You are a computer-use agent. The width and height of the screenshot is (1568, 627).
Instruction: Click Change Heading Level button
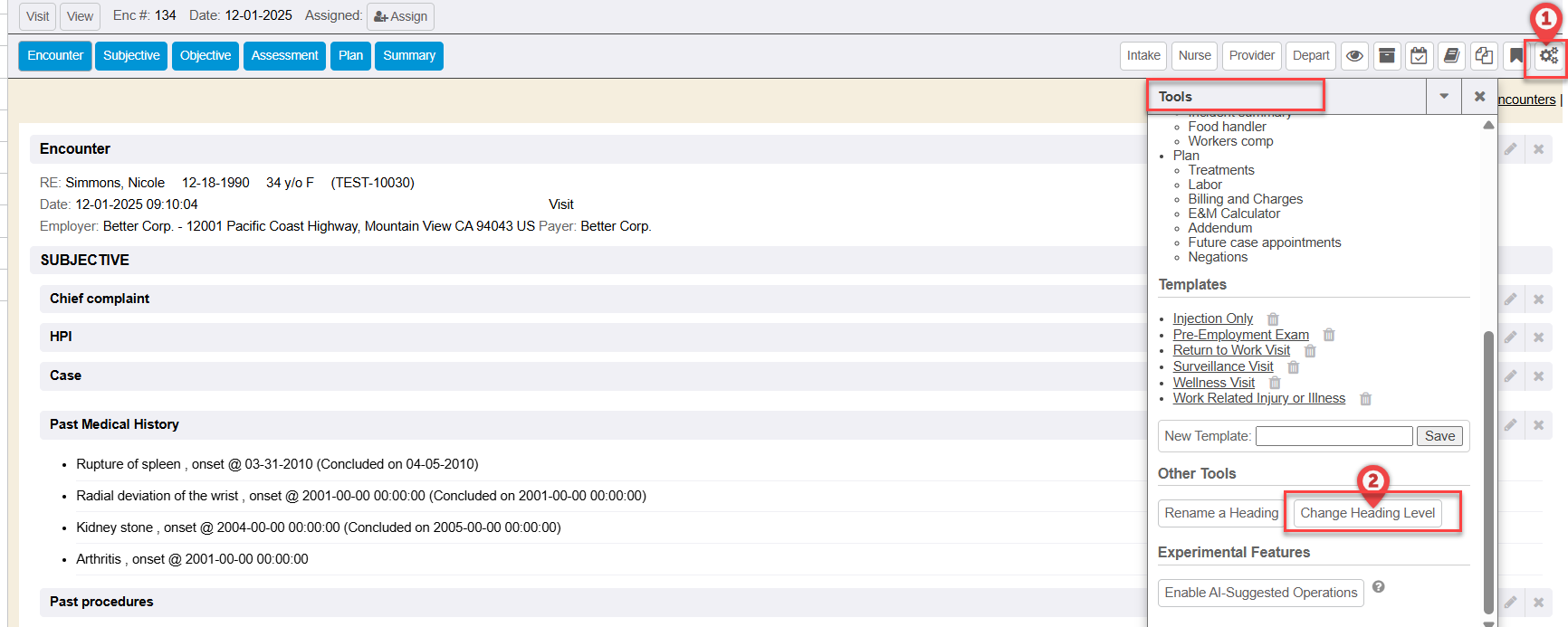[1367, 513]
